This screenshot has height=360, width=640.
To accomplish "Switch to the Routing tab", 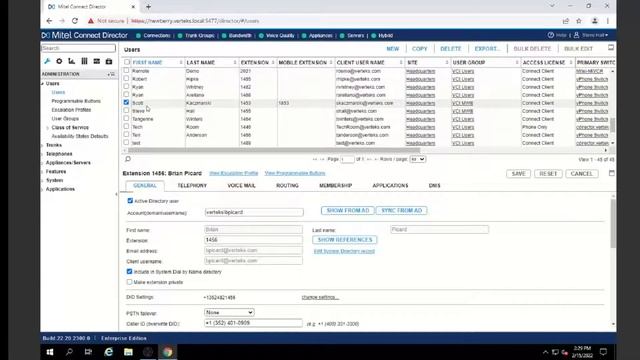I will 287,185.
